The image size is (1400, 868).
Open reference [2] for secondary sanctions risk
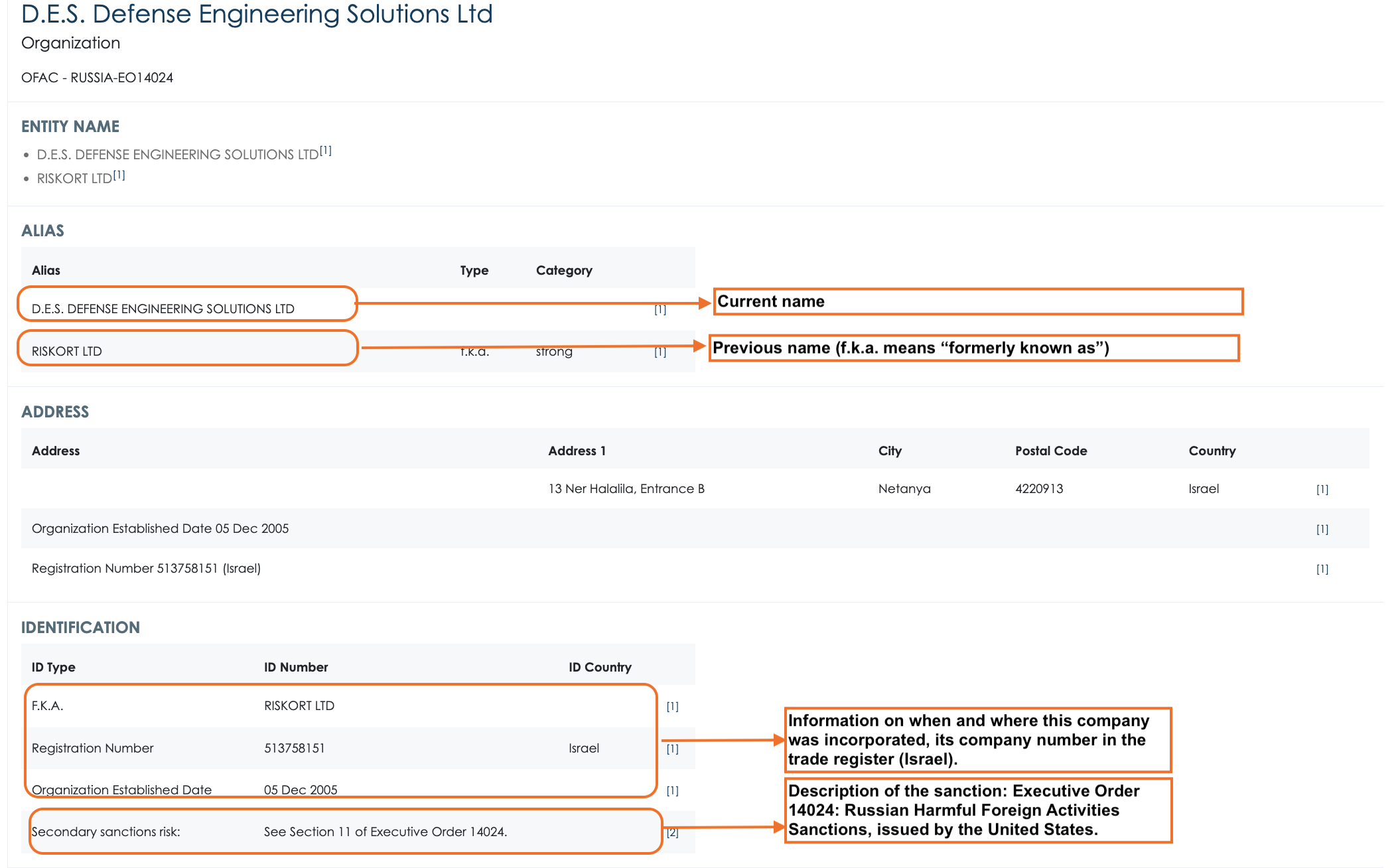(673, 833)
